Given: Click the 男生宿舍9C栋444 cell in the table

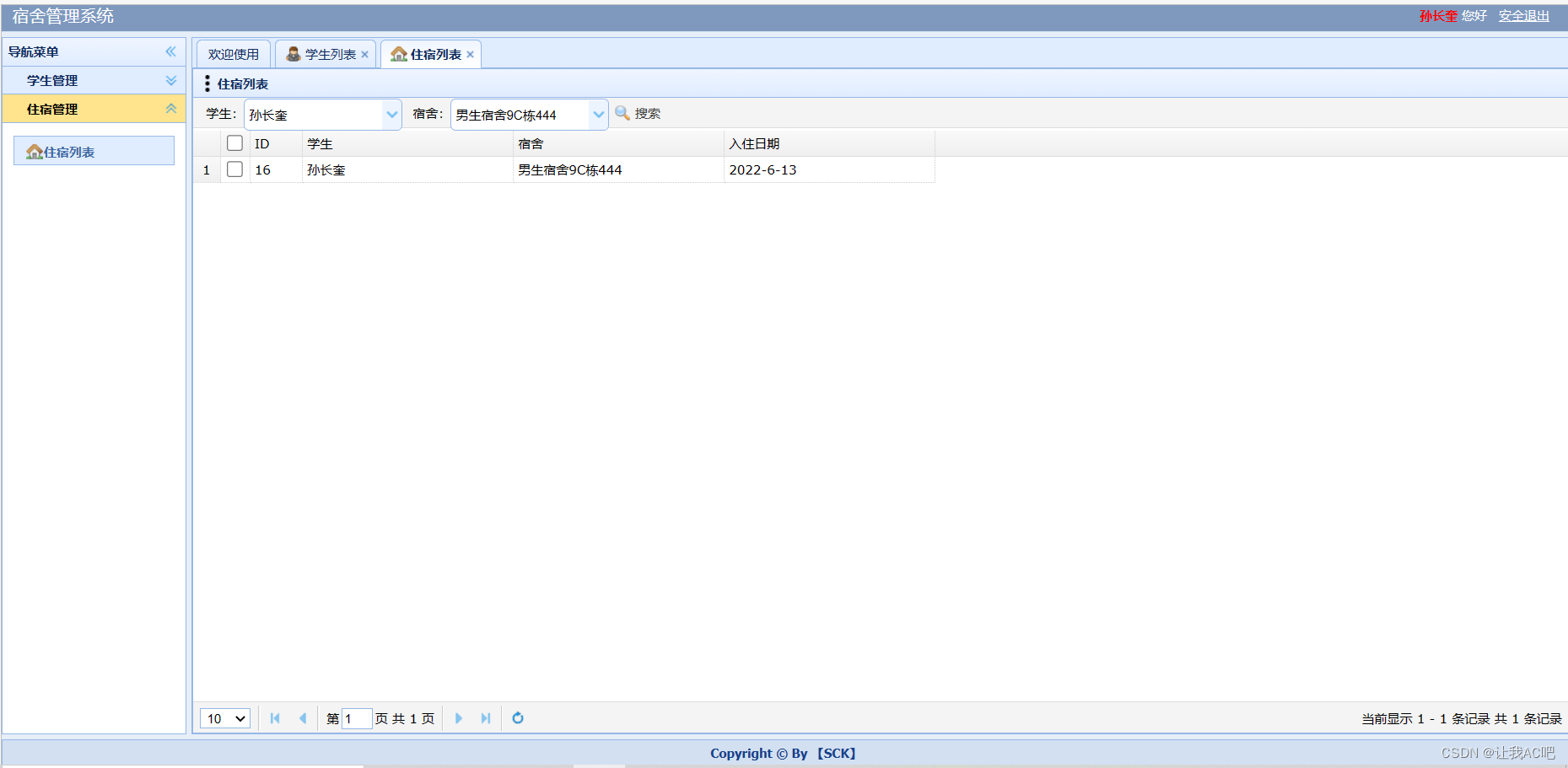Looking at the screenshot, I should click(618, 169).
